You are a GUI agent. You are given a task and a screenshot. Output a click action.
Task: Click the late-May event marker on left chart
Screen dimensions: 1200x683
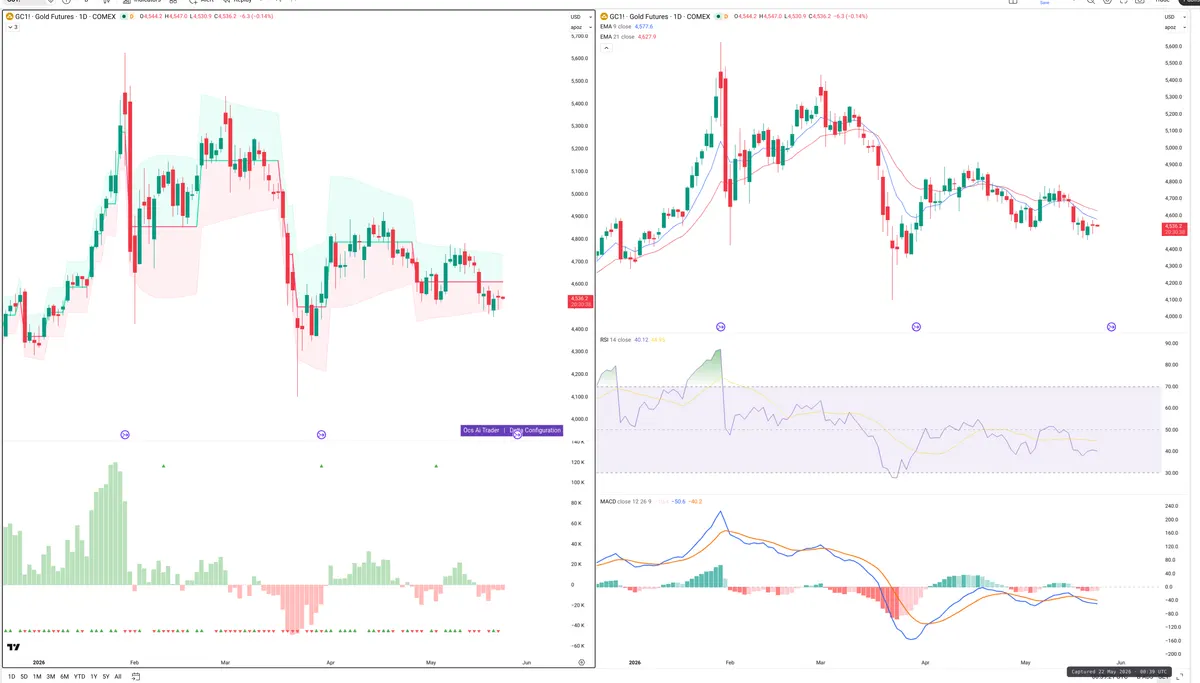click(517, 434)
